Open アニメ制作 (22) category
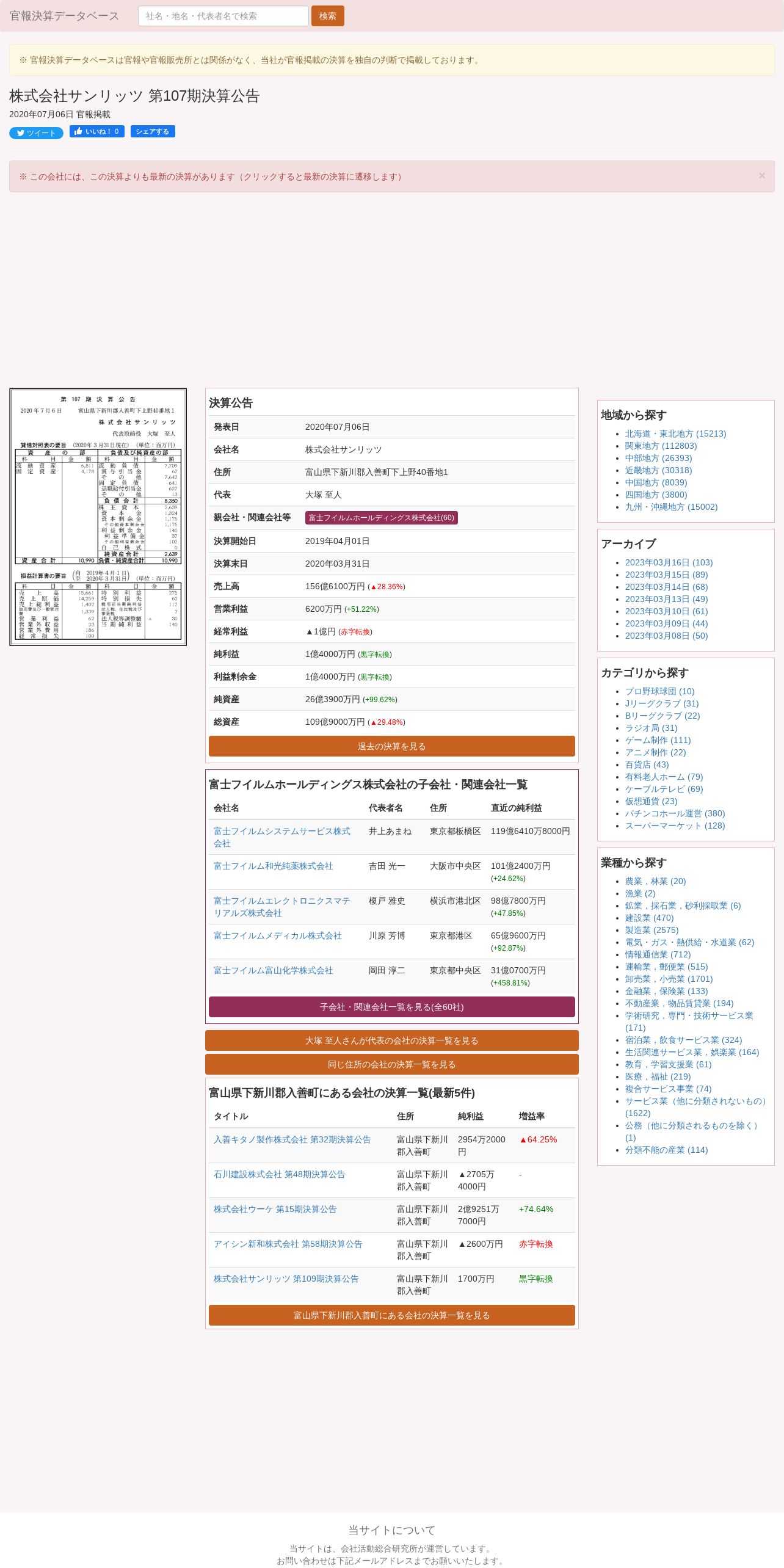 coord(655,752)
